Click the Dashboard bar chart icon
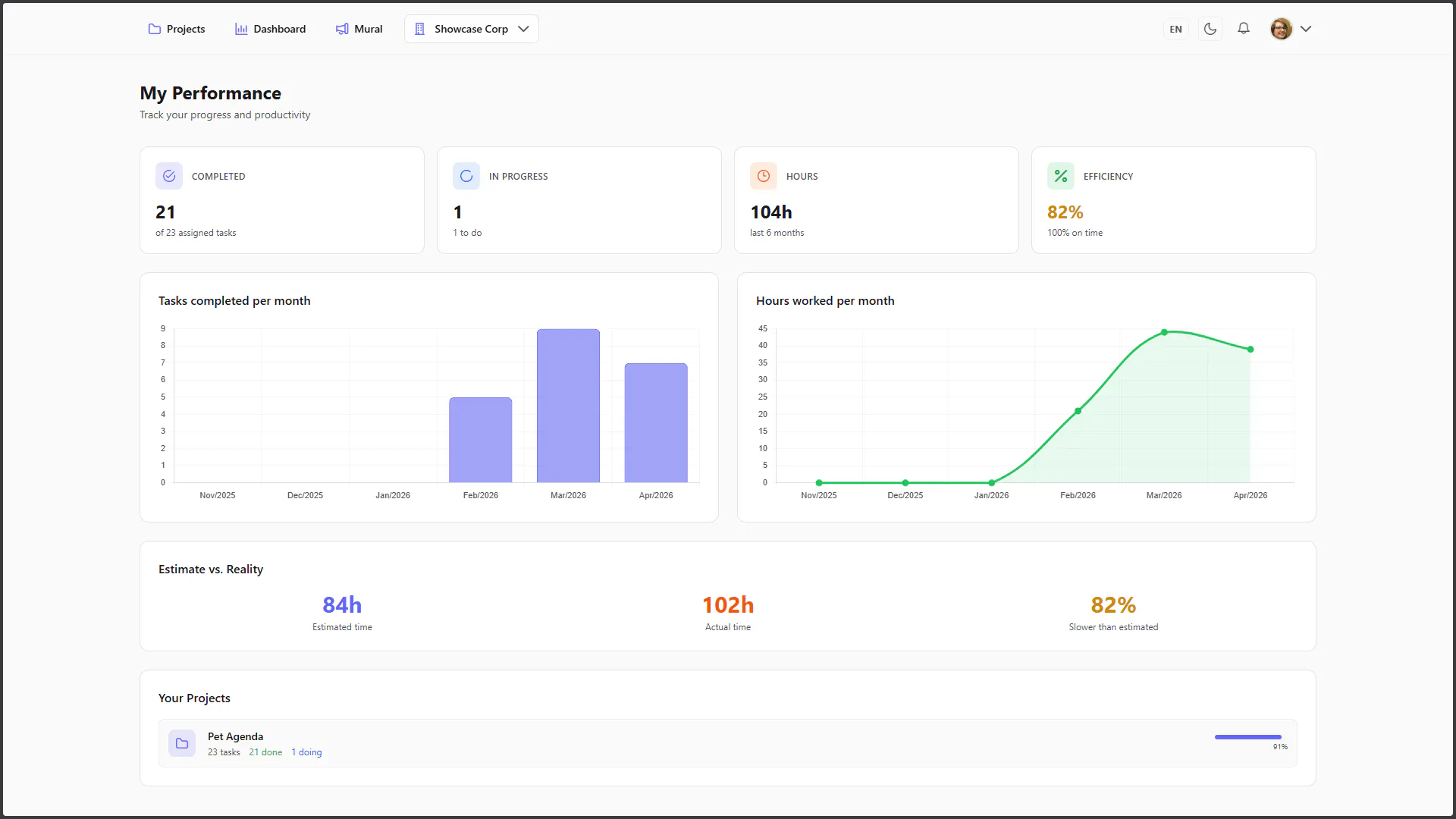1456x819 pixels. pos(241,29)
